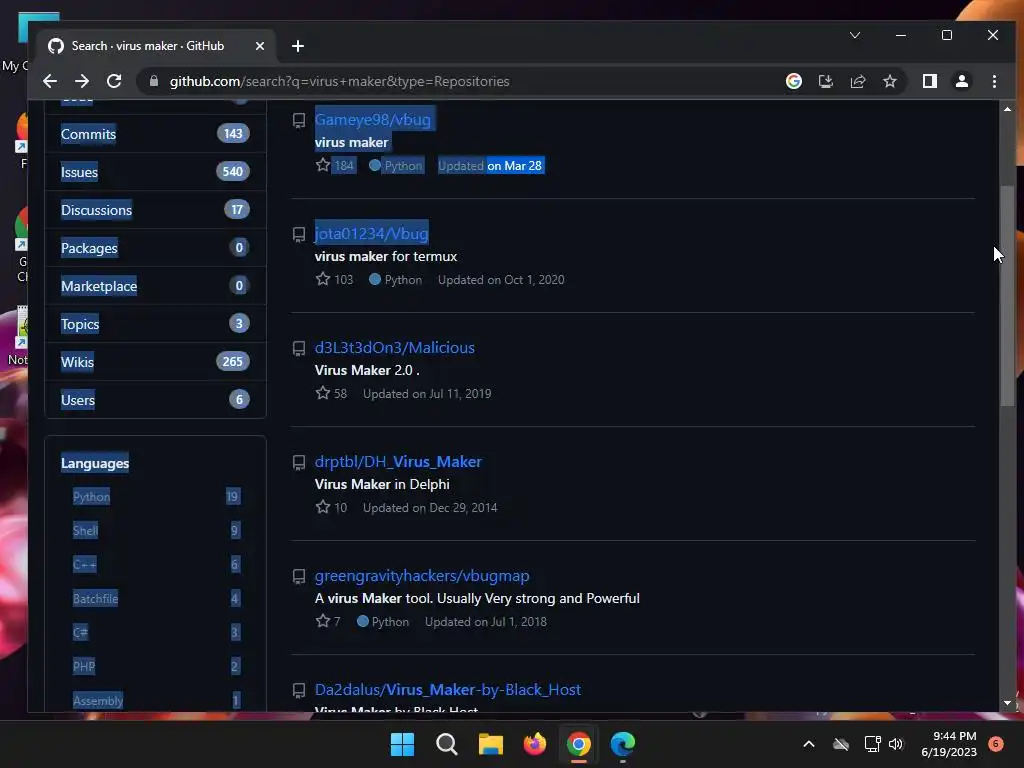Open jota01234/Vbug repository link
1024x768 pixels.
coord(371,233)
